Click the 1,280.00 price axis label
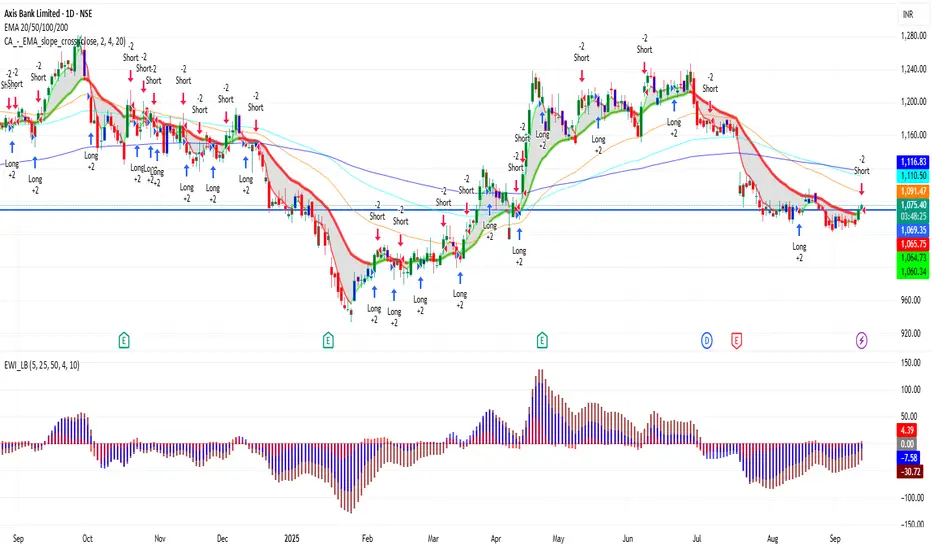 914,36
